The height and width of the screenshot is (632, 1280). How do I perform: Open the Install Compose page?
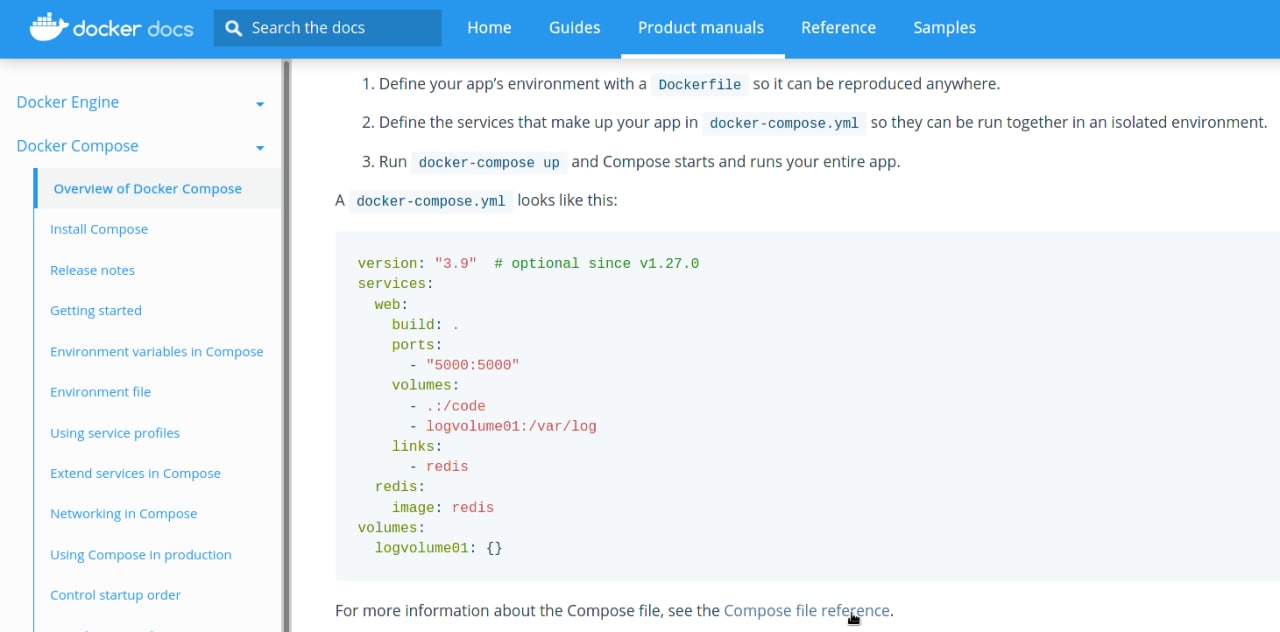tap(99, 229)
